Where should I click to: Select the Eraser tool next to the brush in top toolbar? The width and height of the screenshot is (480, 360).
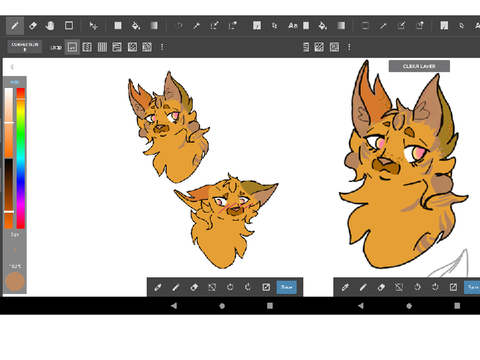(33, 26)
